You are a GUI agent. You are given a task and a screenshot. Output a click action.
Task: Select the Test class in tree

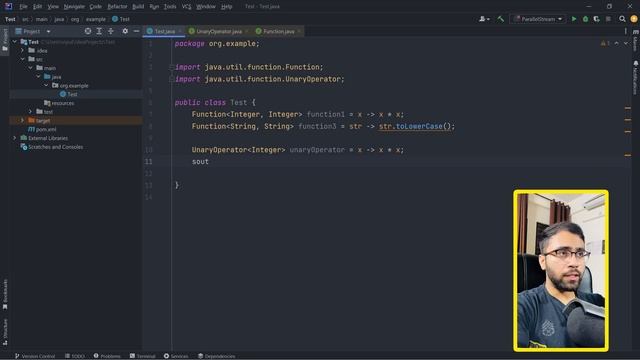(69, 94)
